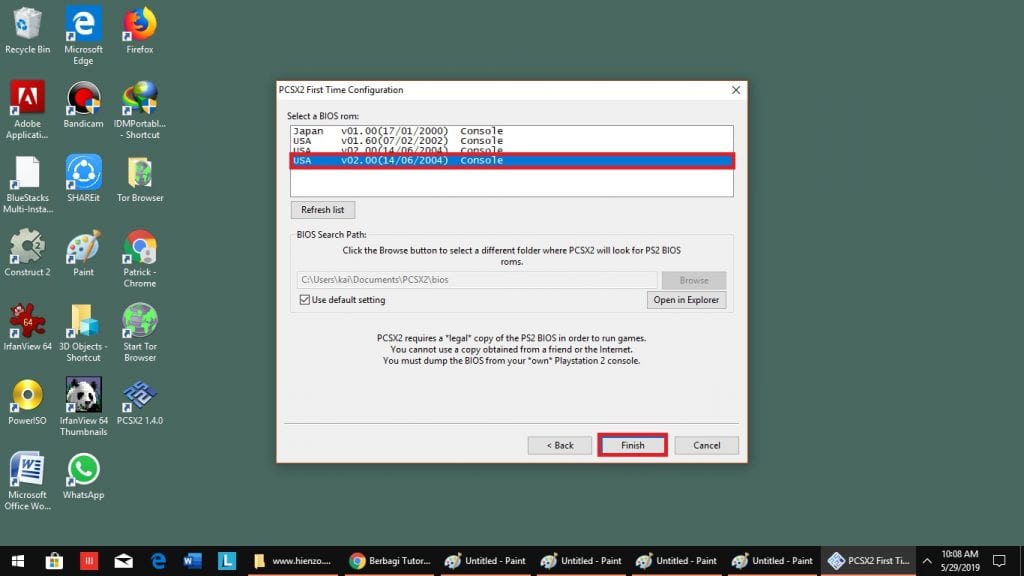The width and height of the screenshot is (1024, 576).
Task: Click Finish to complete configuration
Action: [x=632, y=445]
